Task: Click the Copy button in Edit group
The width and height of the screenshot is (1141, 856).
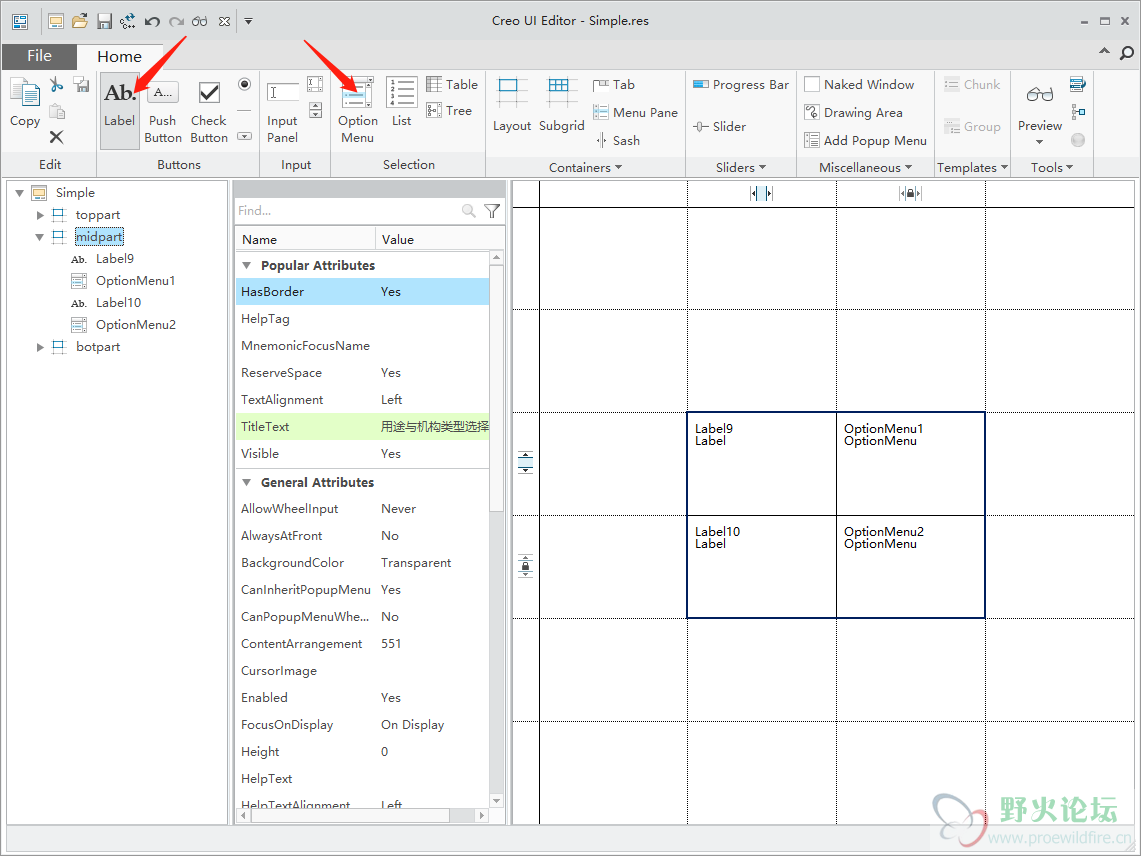Action: tap(25, 103)
